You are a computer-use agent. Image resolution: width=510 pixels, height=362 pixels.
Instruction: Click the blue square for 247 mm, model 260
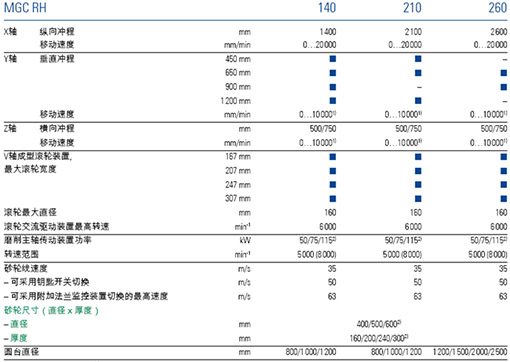coord(504,185)
